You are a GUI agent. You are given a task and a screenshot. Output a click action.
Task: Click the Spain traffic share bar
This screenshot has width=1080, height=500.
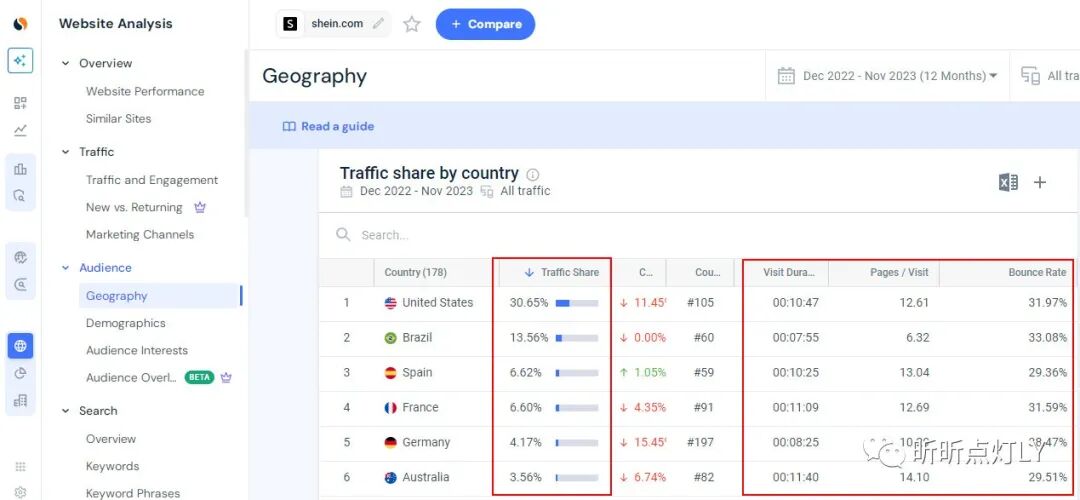[x=577, y=373]
